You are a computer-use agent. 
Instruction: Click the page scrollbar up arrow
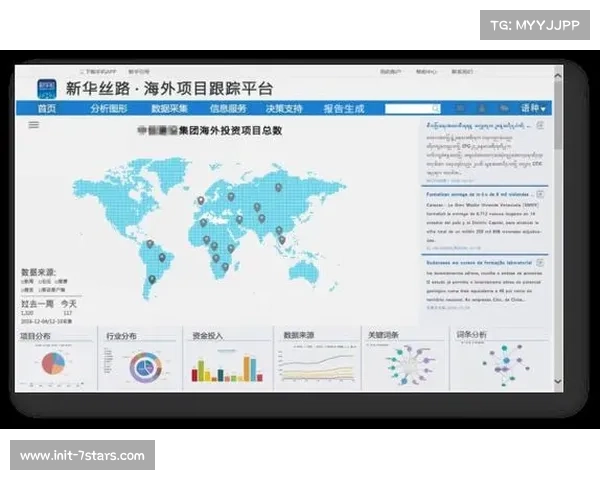click(558, 76)
